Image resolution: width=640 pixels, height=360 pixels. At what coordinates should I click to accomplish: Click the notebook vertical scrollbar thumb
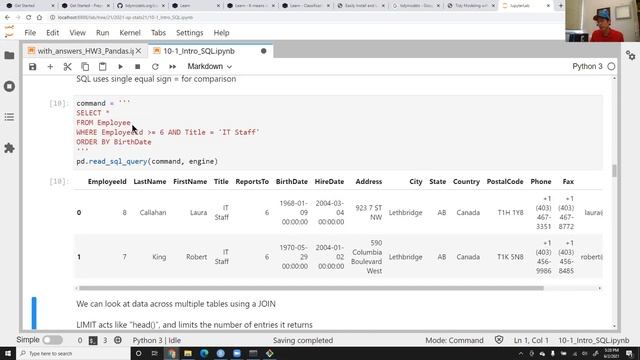(614, 171)
